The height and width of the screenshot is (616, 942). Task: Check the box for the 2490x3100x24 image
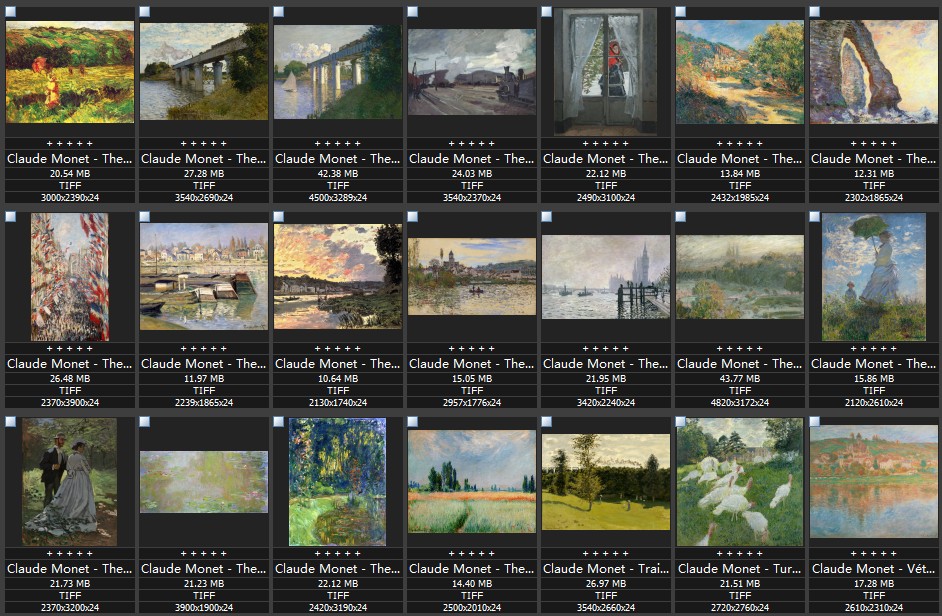click(x=547, y=11)
